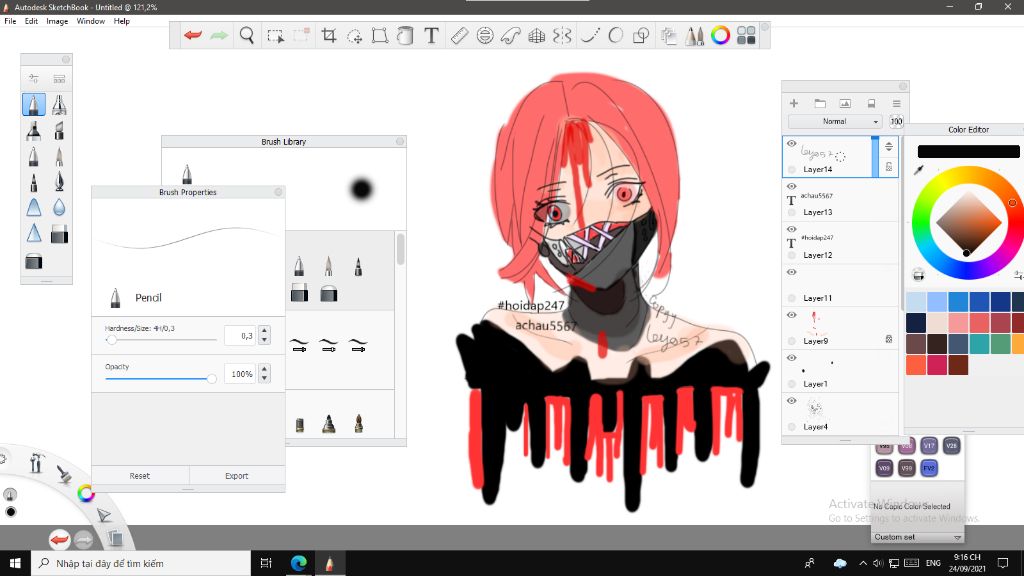Select the Distort transform tool

pyautogui.click(x=379, y=35)
